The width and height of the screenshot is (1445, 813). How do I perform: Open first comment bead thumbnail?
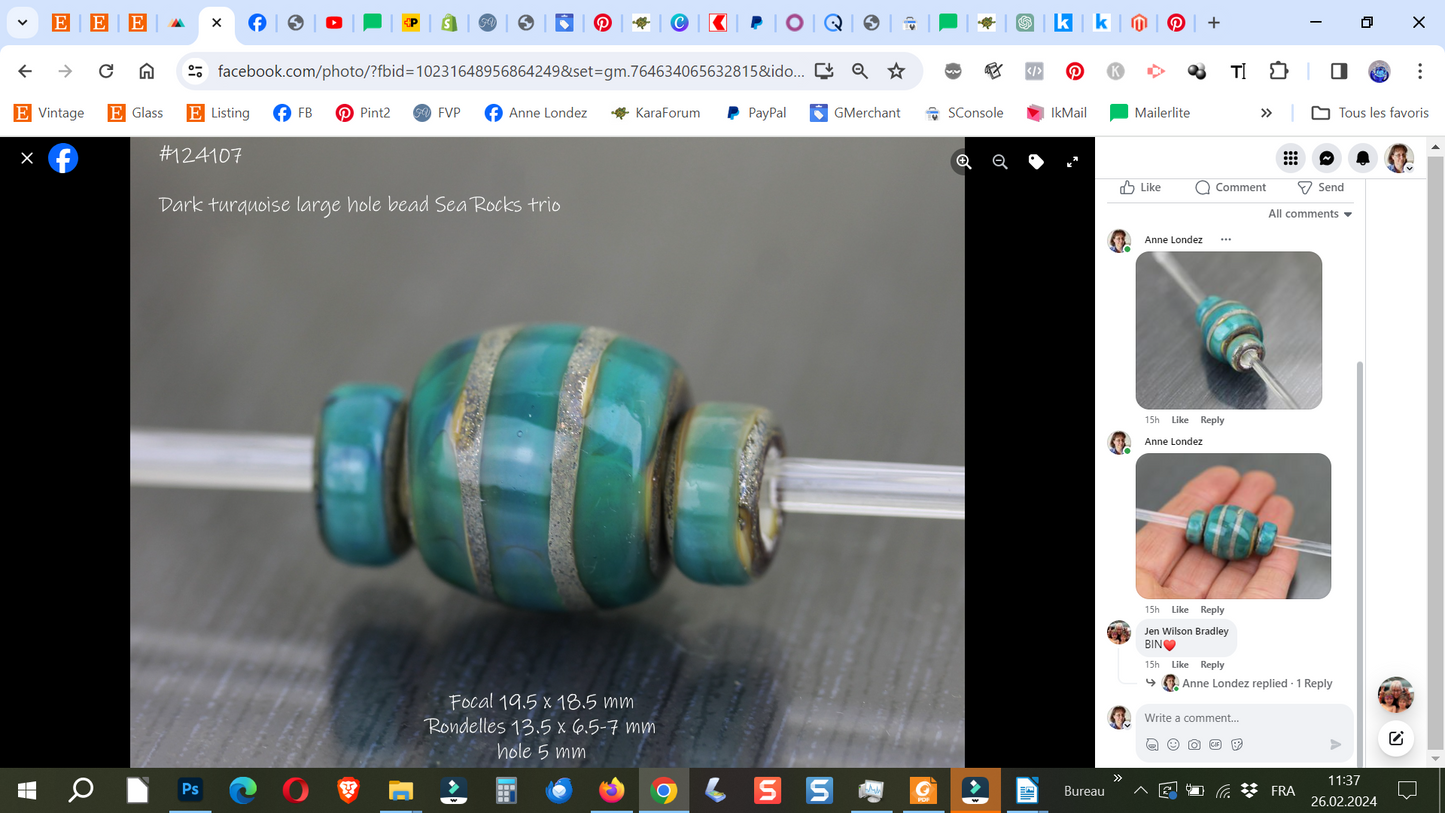[x=1229, y=330]
